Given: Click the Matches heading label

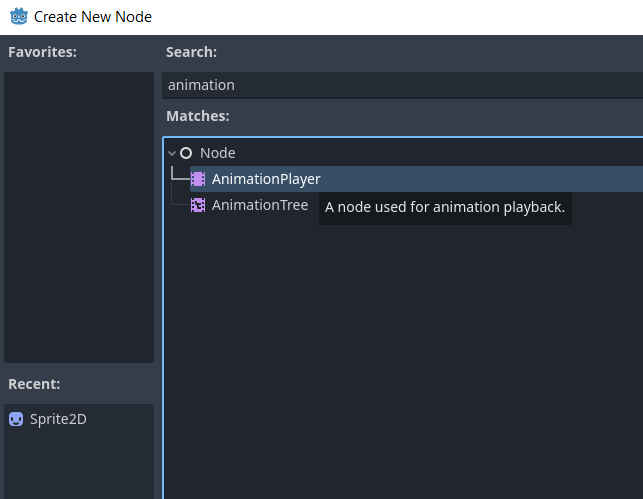Looking at the screenshot, I should pos(198,116).
